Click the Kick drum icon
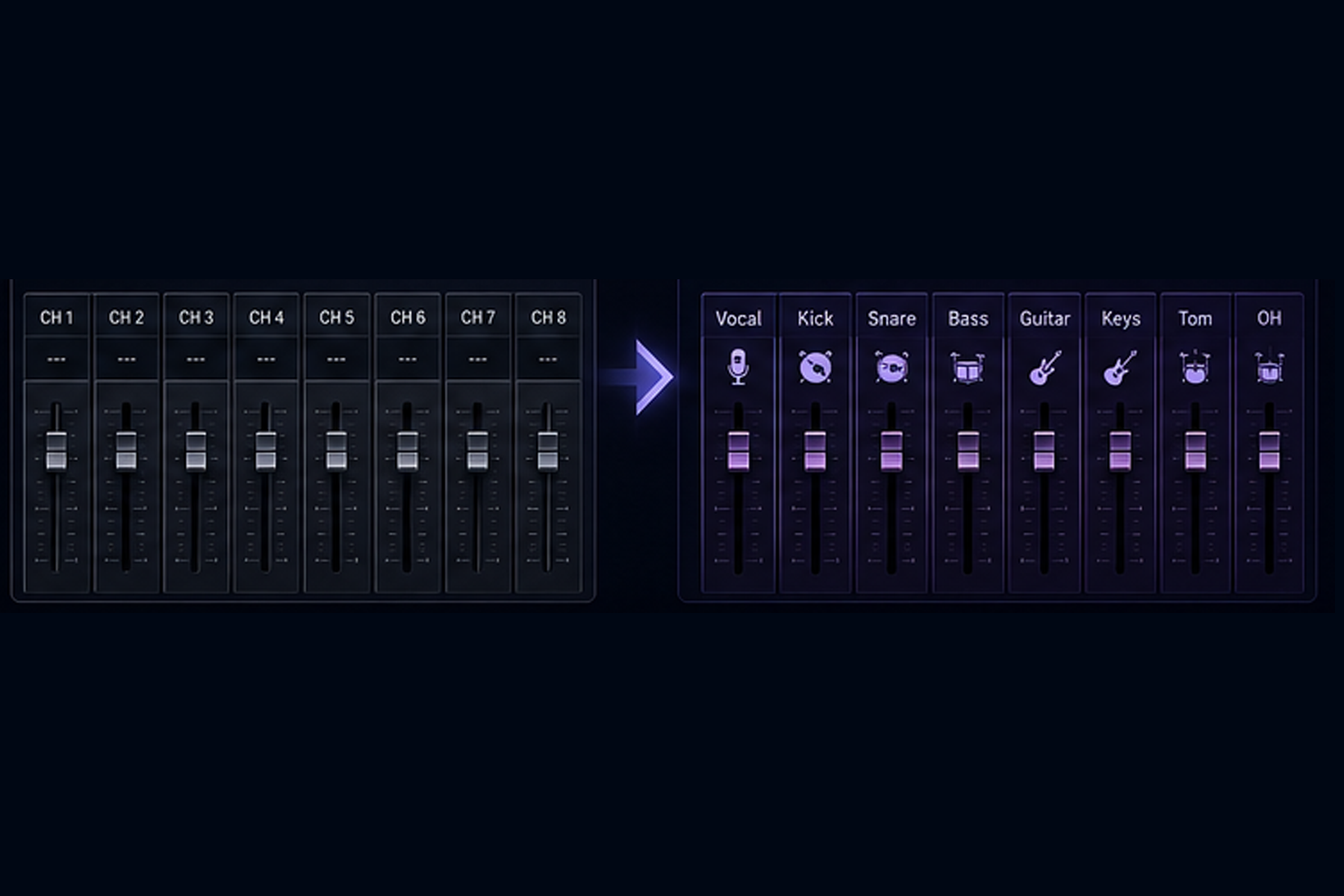Viewport: 1344px width, 896px height. click(815, 367)
